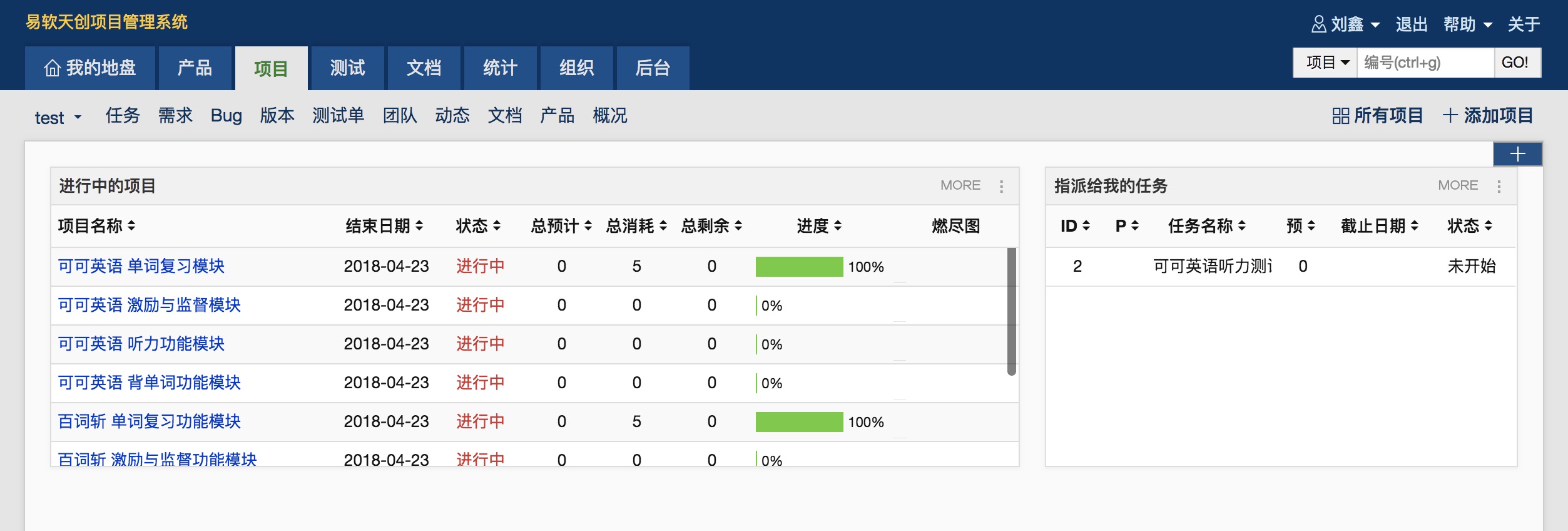
Task: Click the 未开始 status of task 2
Action: [x=1472, y=266]
